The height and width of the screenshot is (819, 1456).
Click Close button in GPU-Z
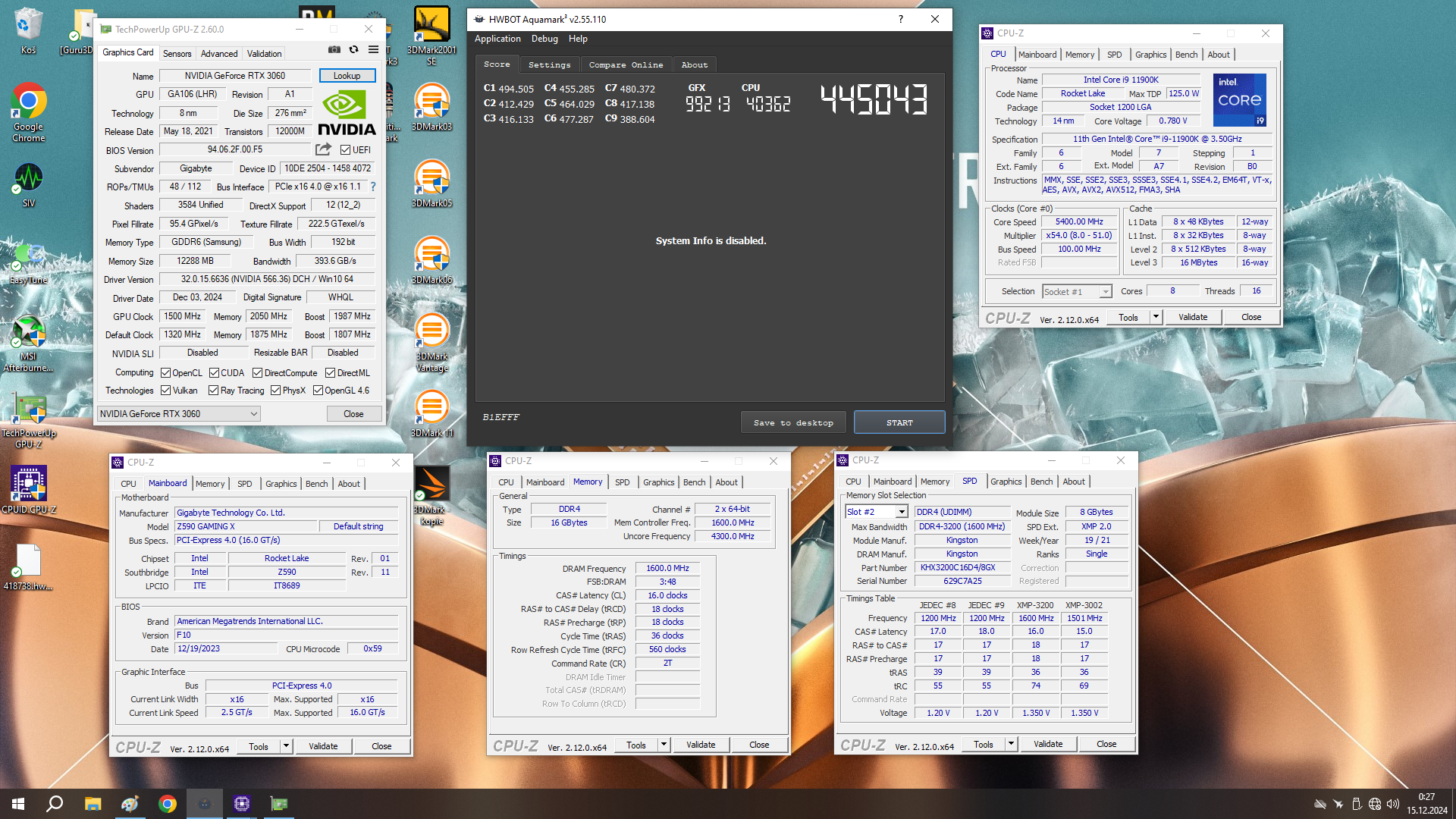coord(353,414)
